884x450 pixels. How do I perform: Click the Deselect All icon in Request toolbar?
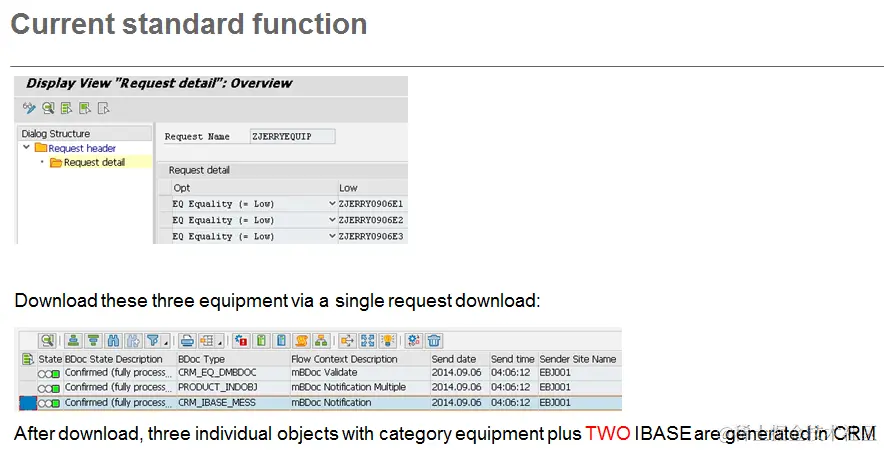click(x=103, y=108)
